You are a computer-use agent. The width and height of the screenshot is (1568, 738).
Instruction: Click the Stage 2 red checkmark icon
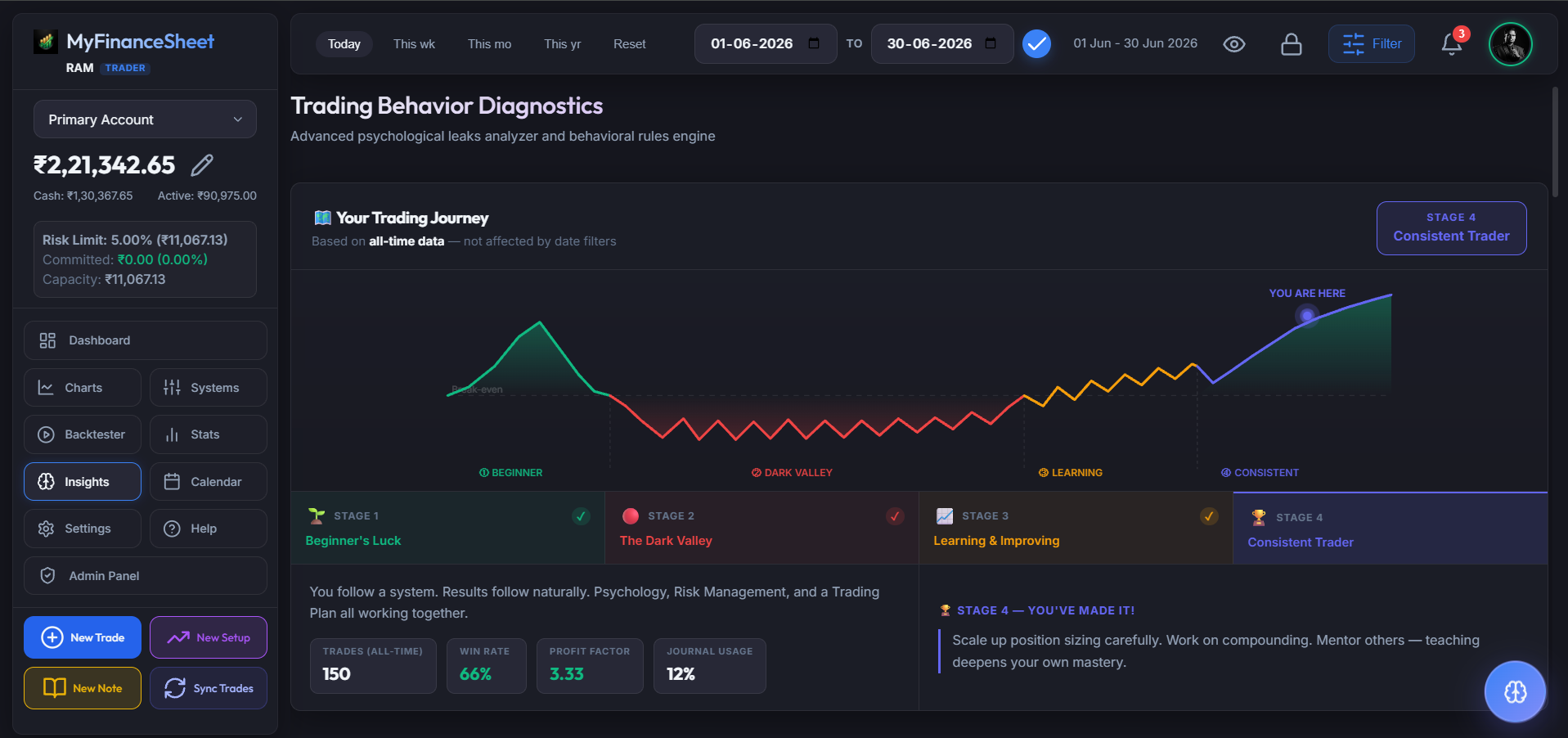pos(895,516)
